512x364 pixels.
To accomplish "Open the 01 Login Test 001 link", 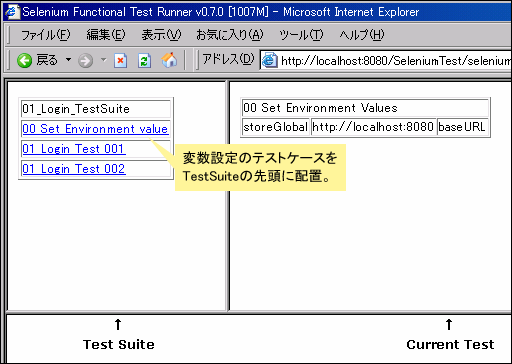I will point(74,149).
